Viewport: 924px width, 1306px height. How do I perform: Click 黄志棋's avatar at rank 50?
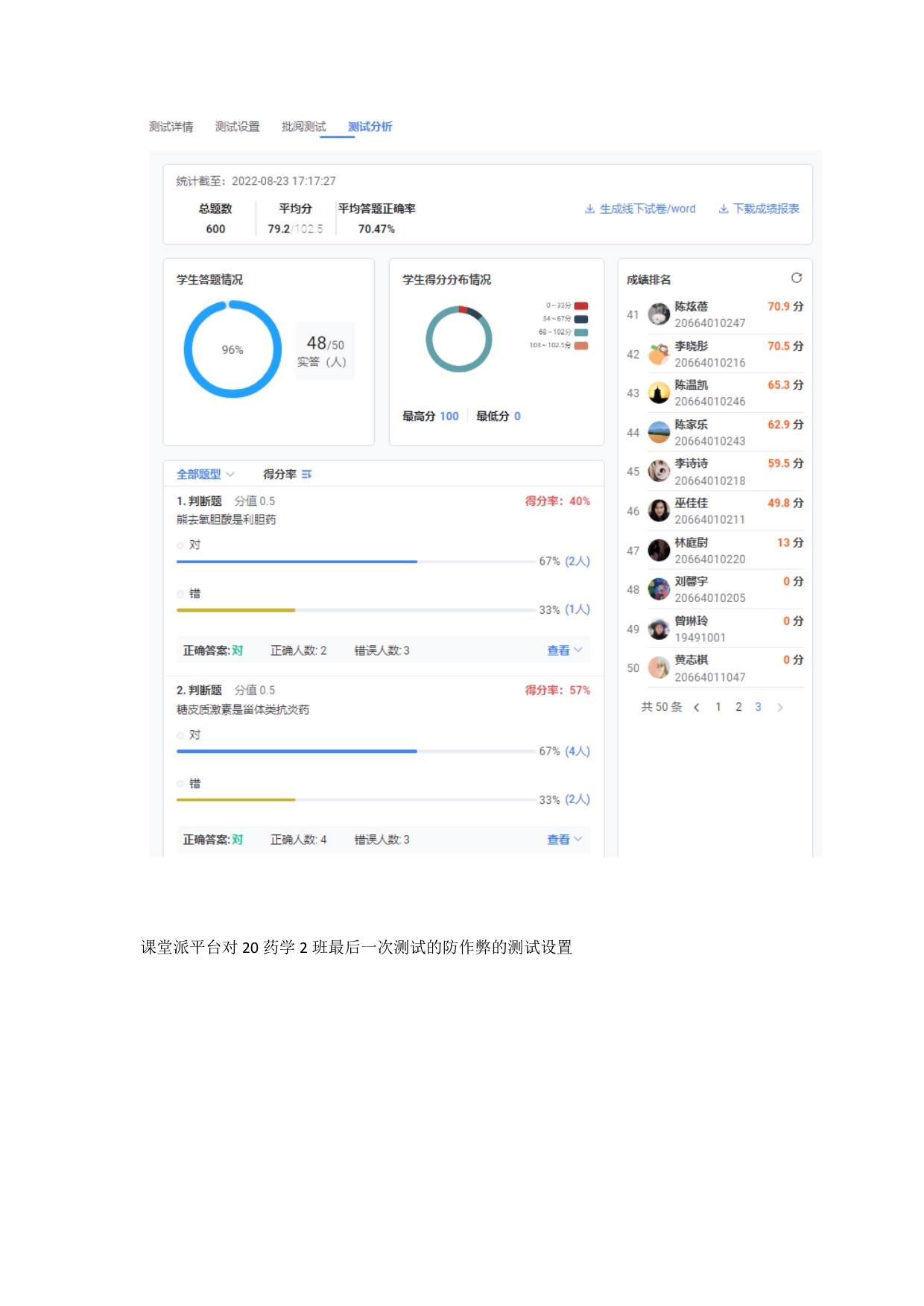(x=659, y=668)
